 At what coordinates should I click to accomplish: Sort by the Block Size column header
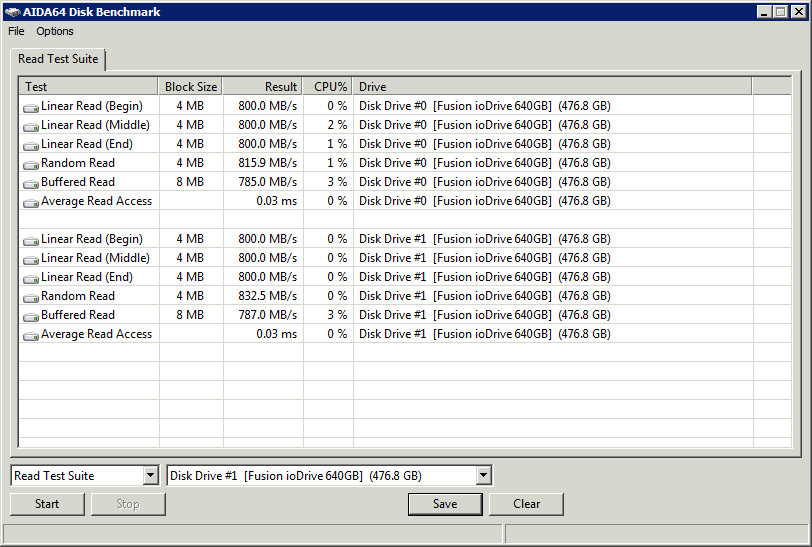tap(191, 87)
